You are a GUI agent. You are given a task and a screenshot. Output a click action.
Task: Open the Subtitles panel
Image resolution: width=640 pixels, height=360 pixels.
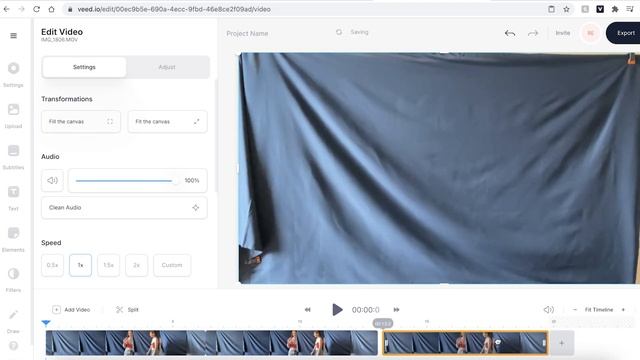pos(13,156)
